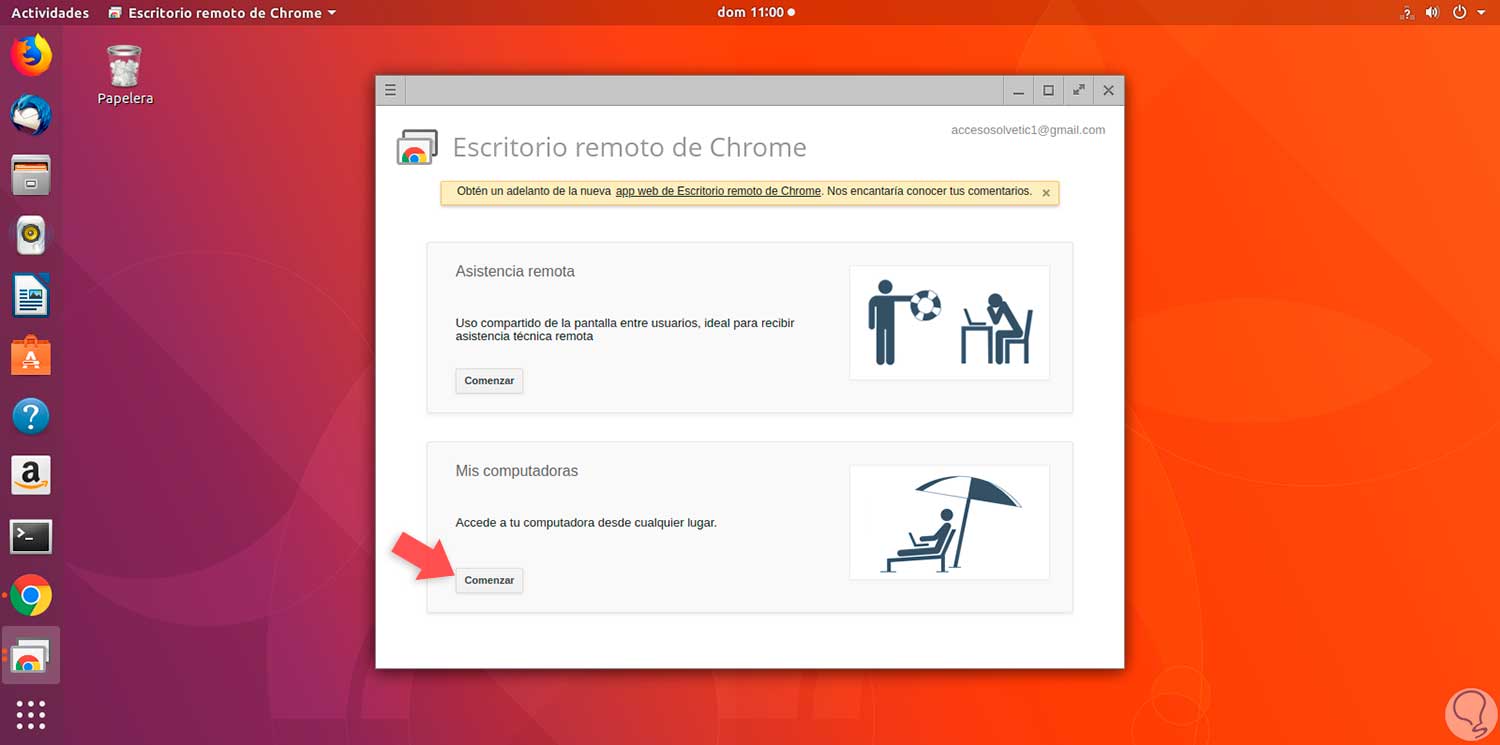Click the Mis computadoras heading

[516, 471]
